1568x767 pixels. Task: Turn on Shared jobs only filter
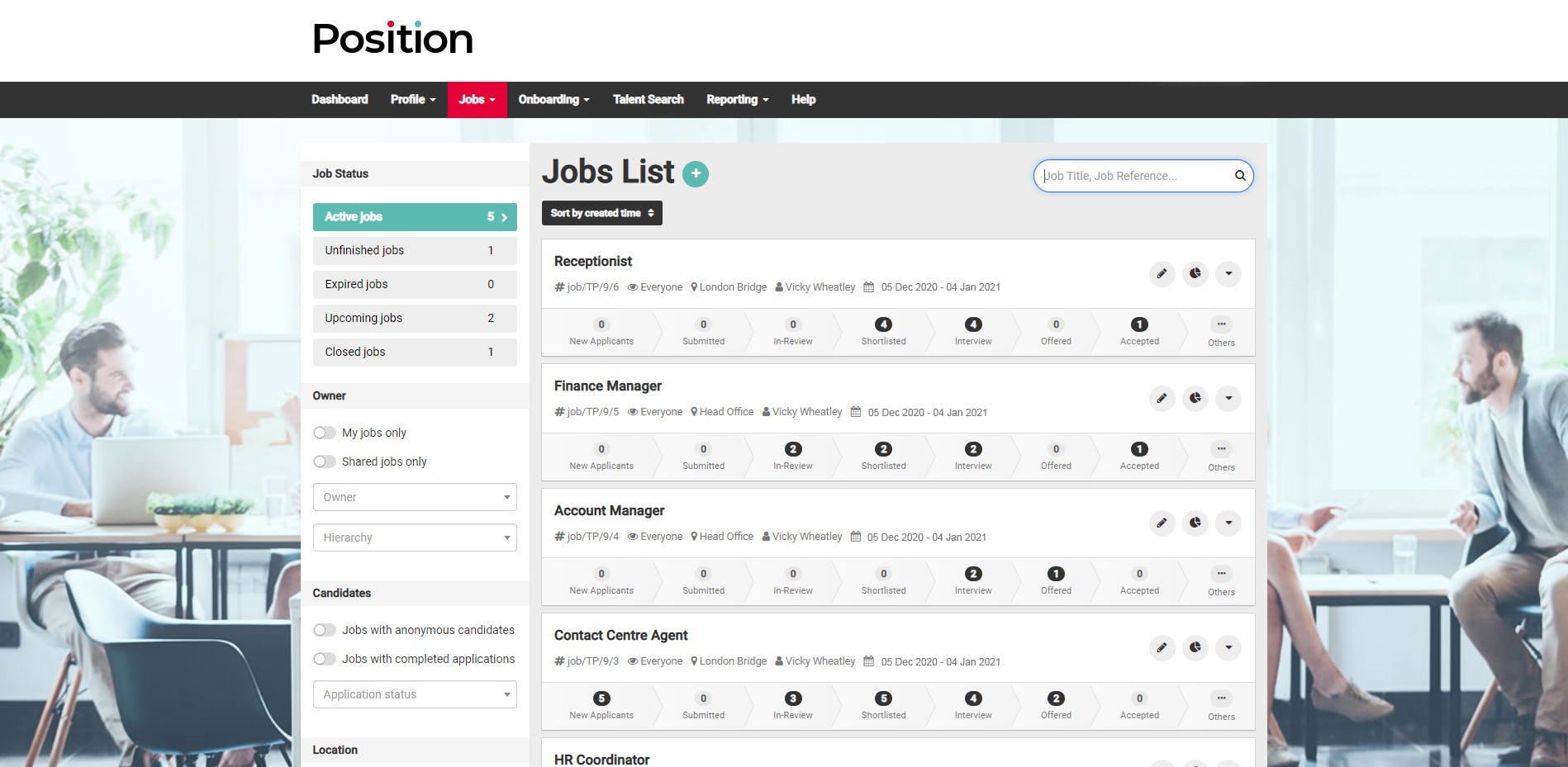tap(324, 462)
